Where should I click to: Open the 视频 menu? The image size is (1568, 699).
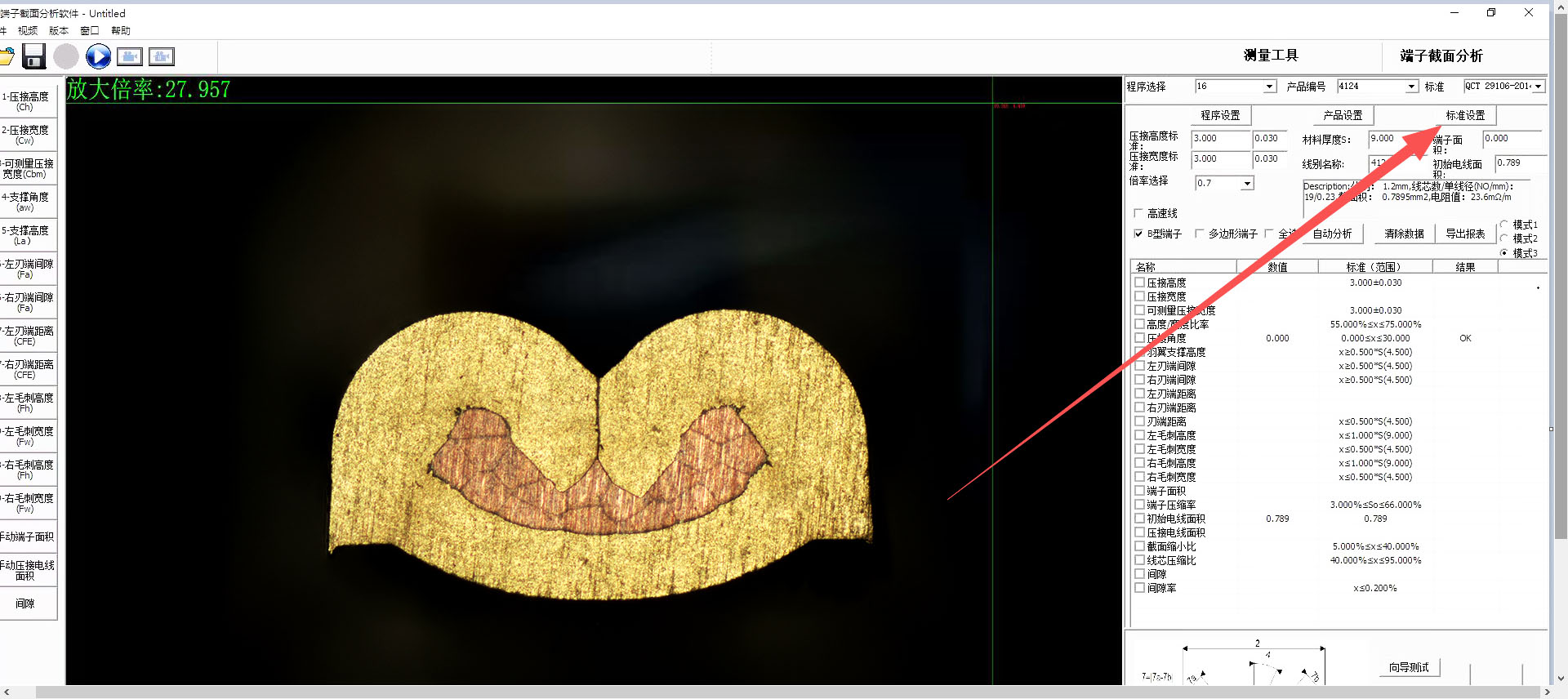coord(28,31)
